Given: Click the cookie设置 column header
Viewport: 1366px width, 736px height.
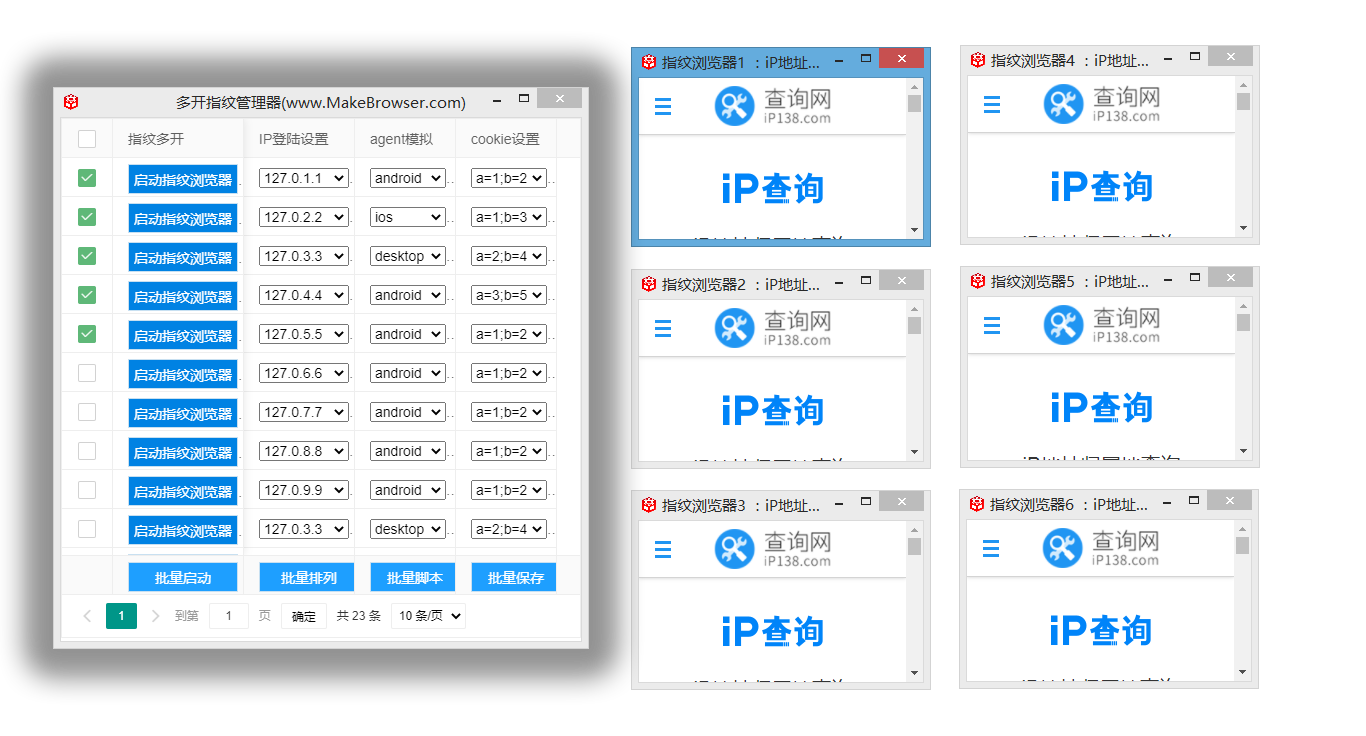Looking at the screenshot, I should [505, 139].
